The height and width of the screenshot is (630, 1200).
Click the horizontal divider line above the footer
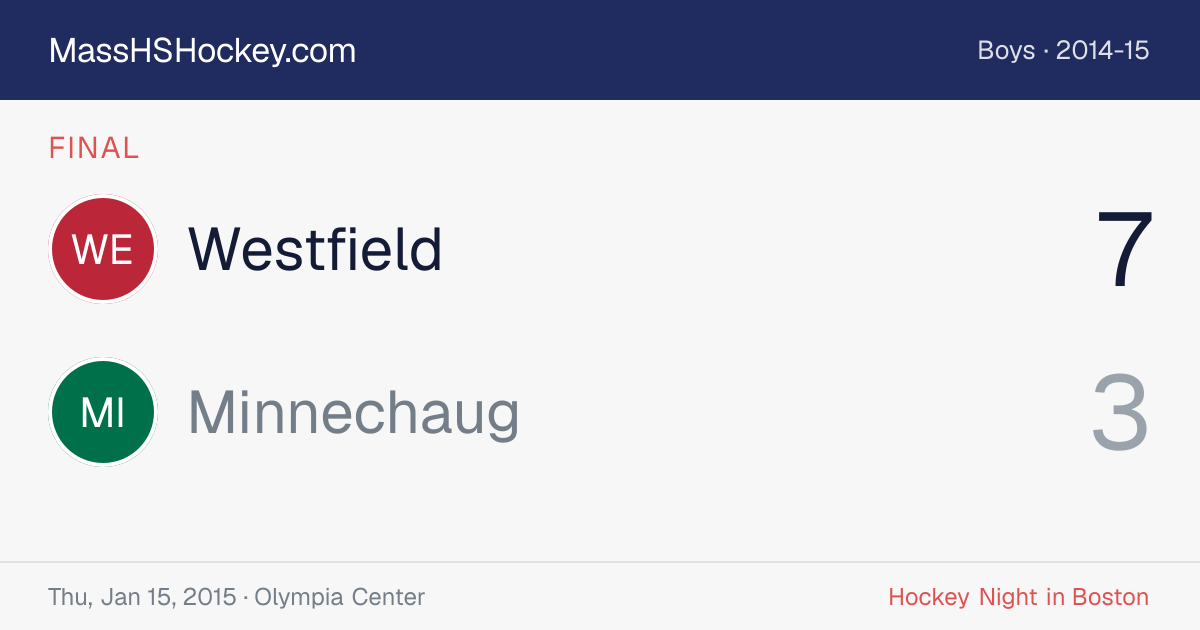point(600,562)
